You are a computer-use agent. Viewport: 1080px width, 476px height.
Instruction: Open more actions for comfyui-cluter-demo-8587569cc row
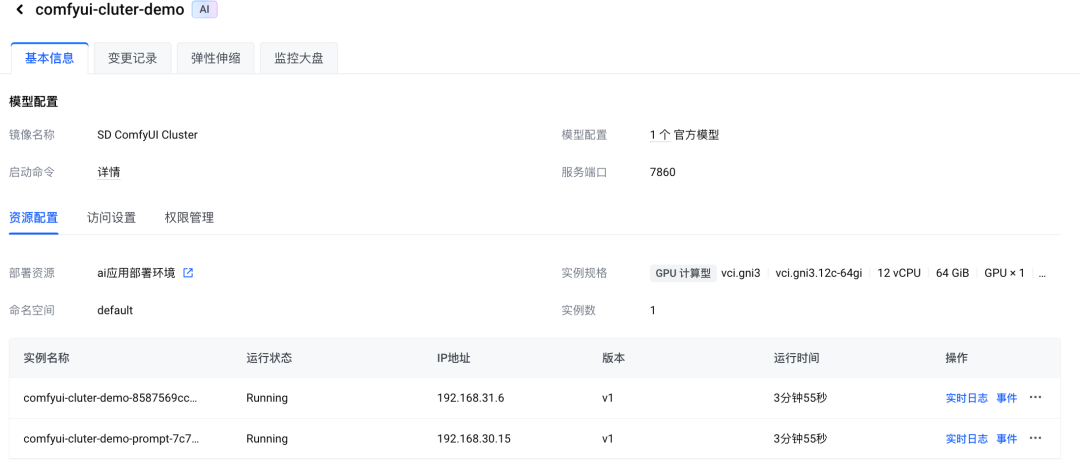pyautogui.click(x=1035, y=397)
